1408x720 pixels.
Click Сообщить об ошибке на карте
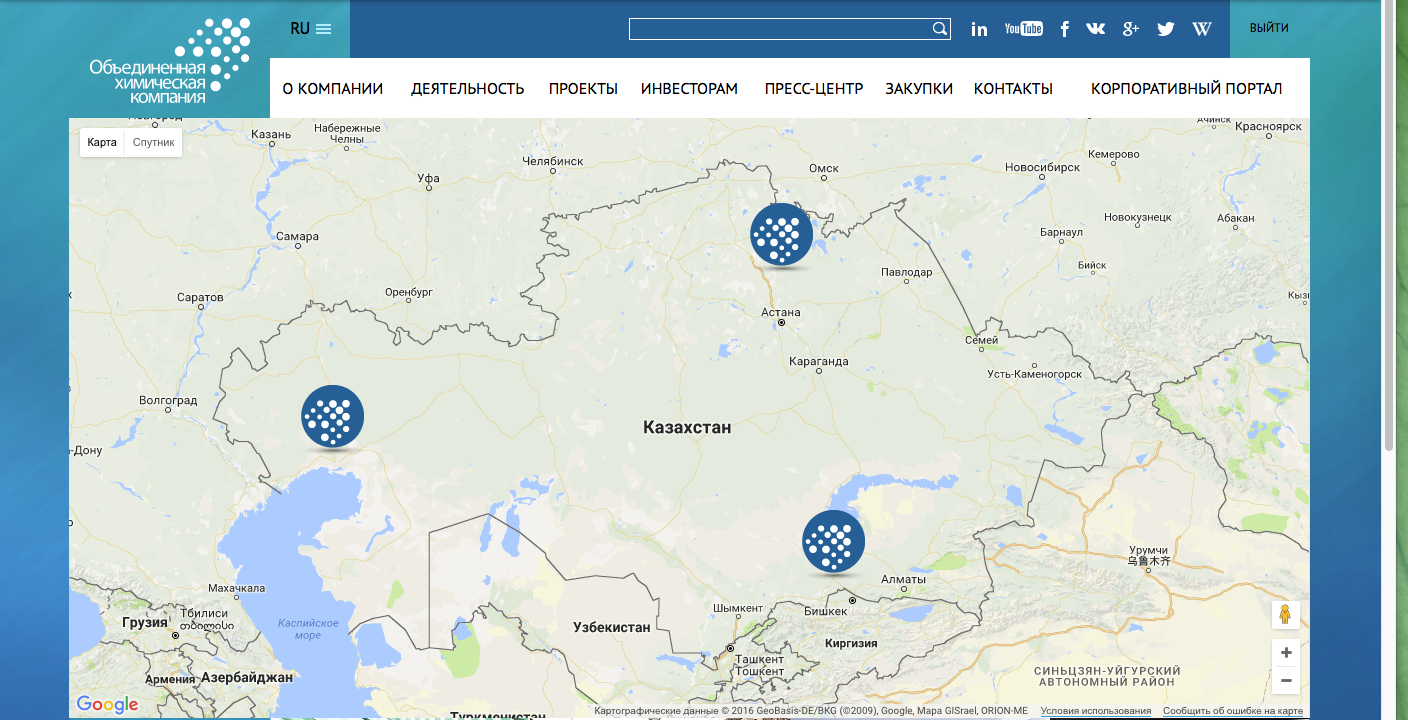(1233, 711)
